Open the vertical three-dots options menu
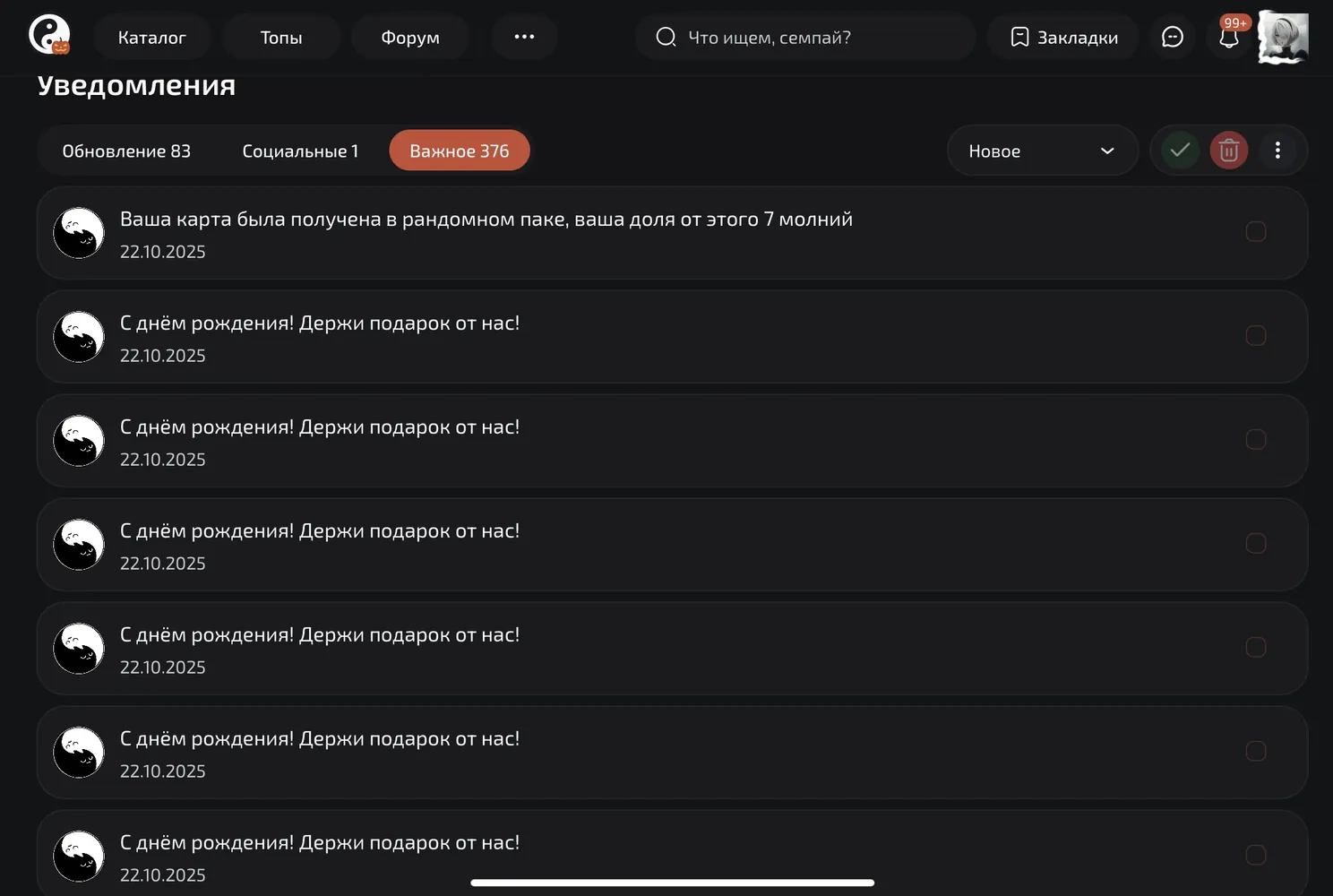The width and height of the screenshot is (1333, 896). [1277, 151]
